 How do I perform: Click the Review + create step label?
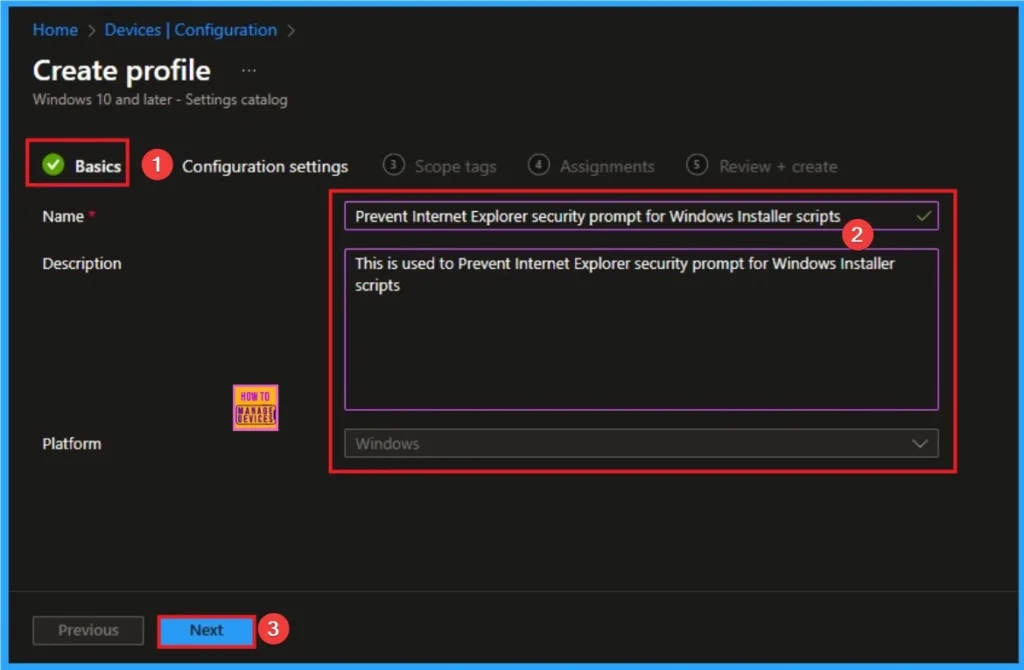pyautogui.click(x=777, y=166)
